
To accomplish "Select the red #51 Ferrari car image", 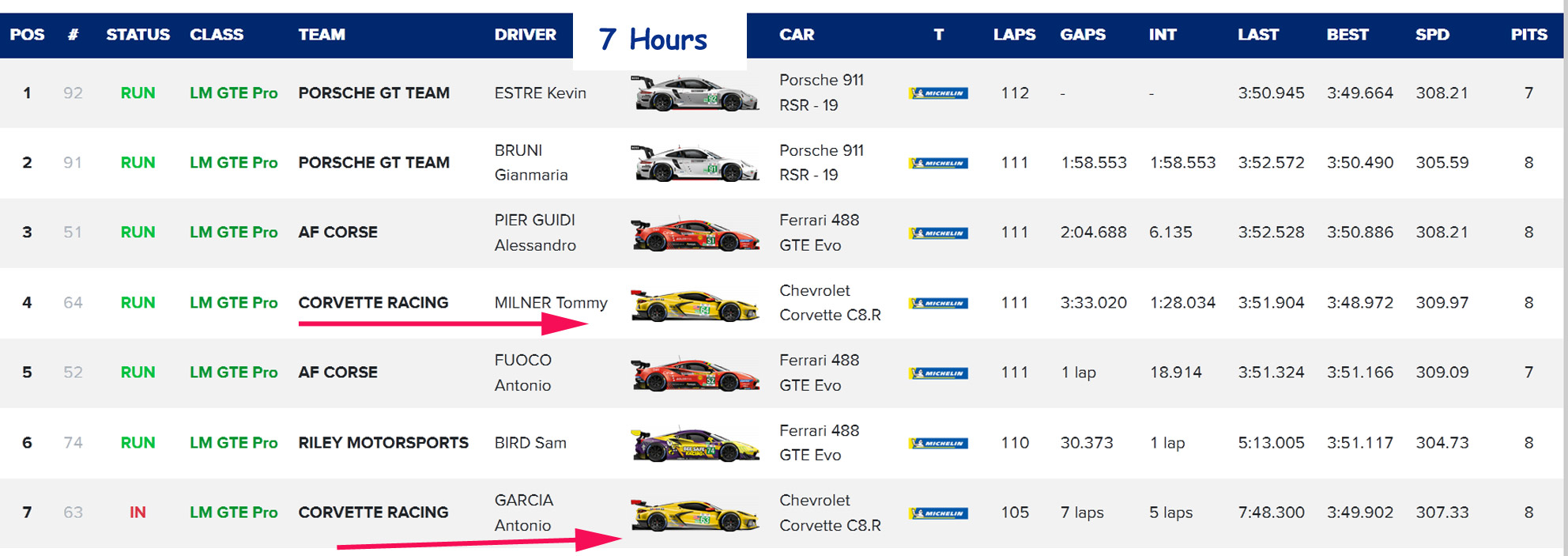I will tap(694, 233).
